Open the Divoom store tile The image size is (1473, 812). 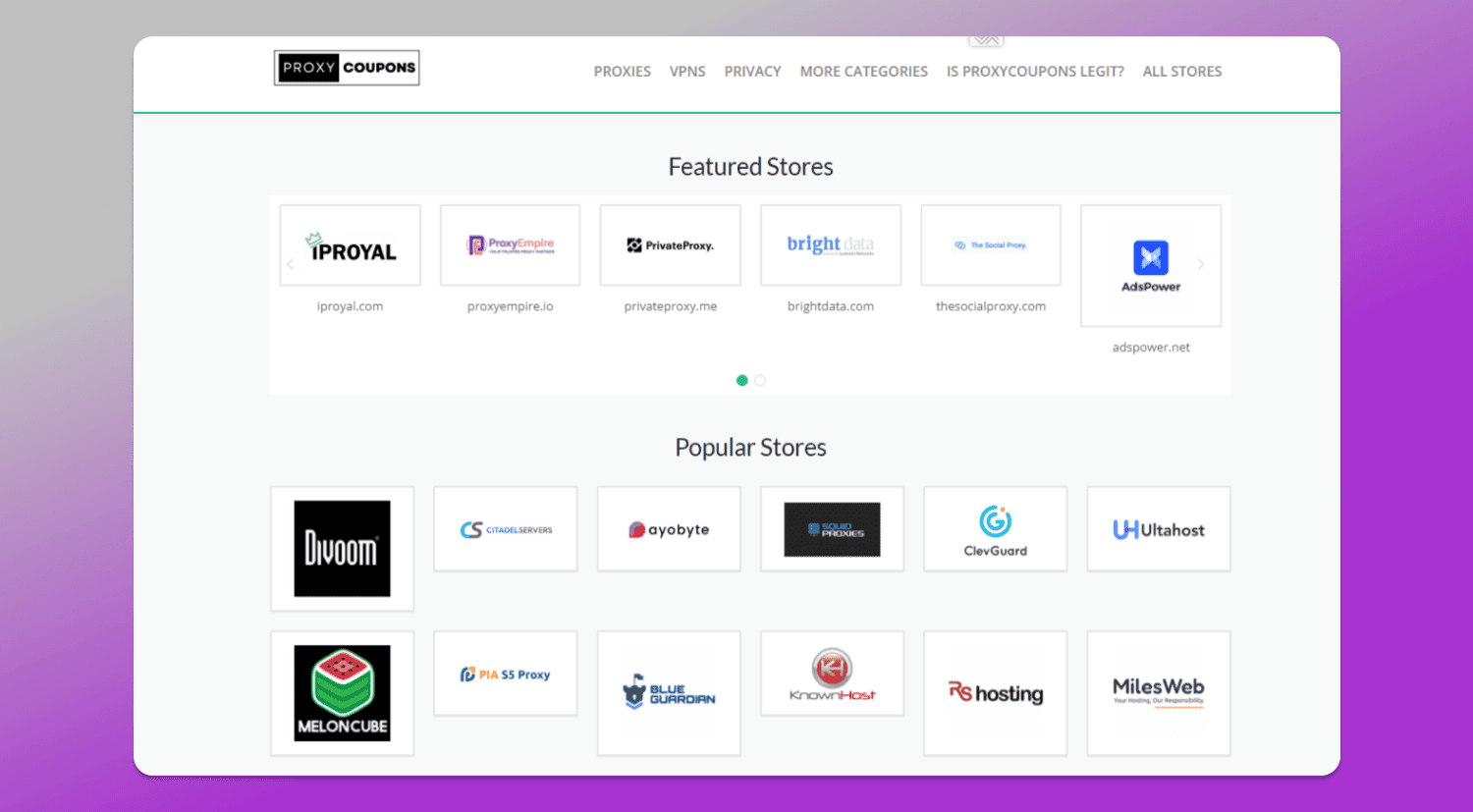tap(342, 549)
